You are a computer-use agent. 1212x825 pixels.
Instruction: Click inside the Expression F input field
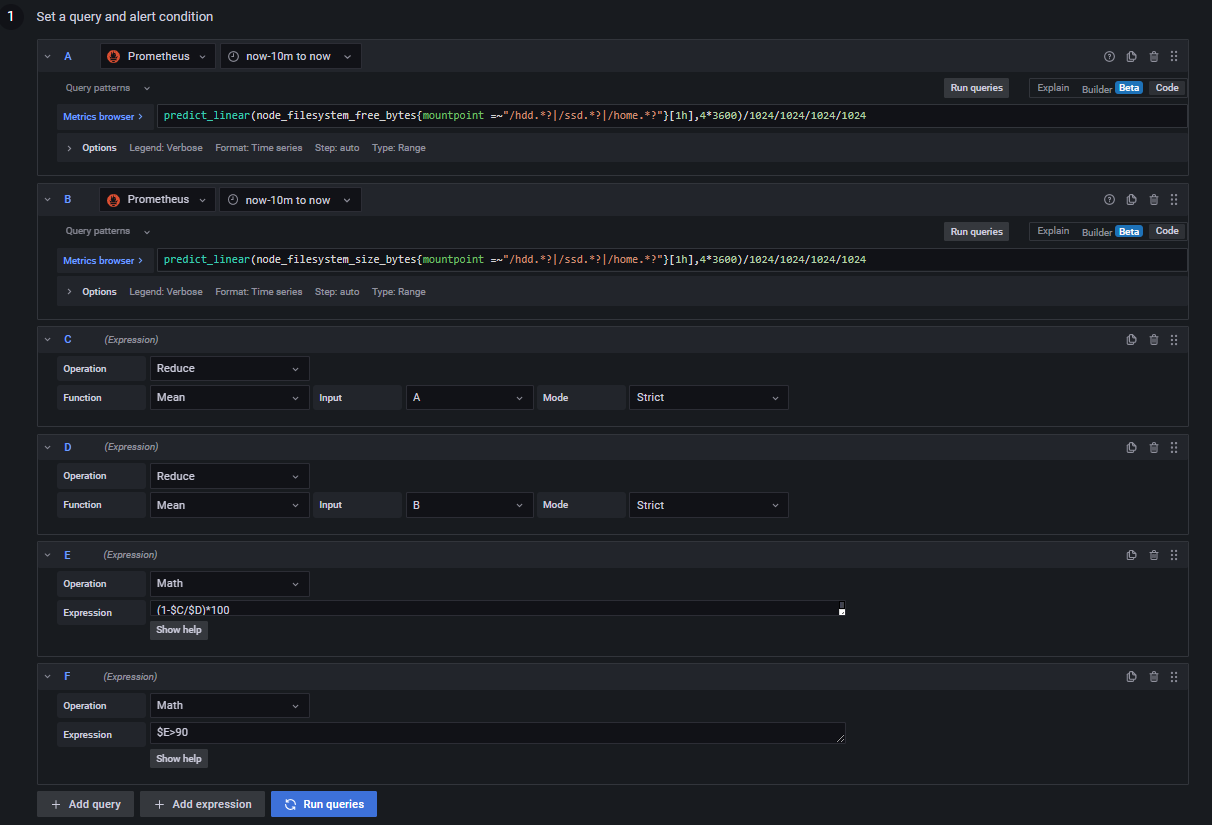pos(500,732)
